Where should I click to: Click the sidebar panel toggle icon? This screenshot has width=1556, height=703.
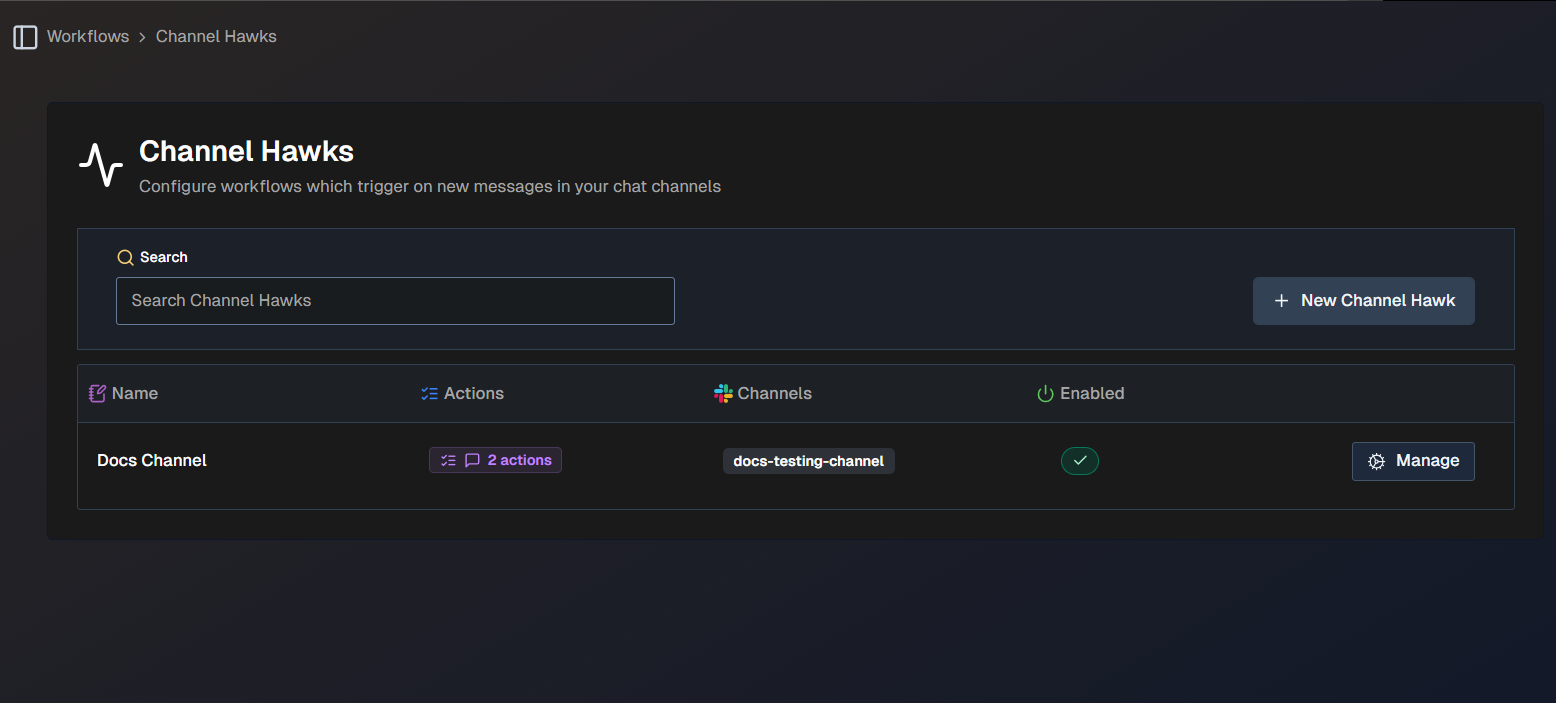(x=25, y=37)
